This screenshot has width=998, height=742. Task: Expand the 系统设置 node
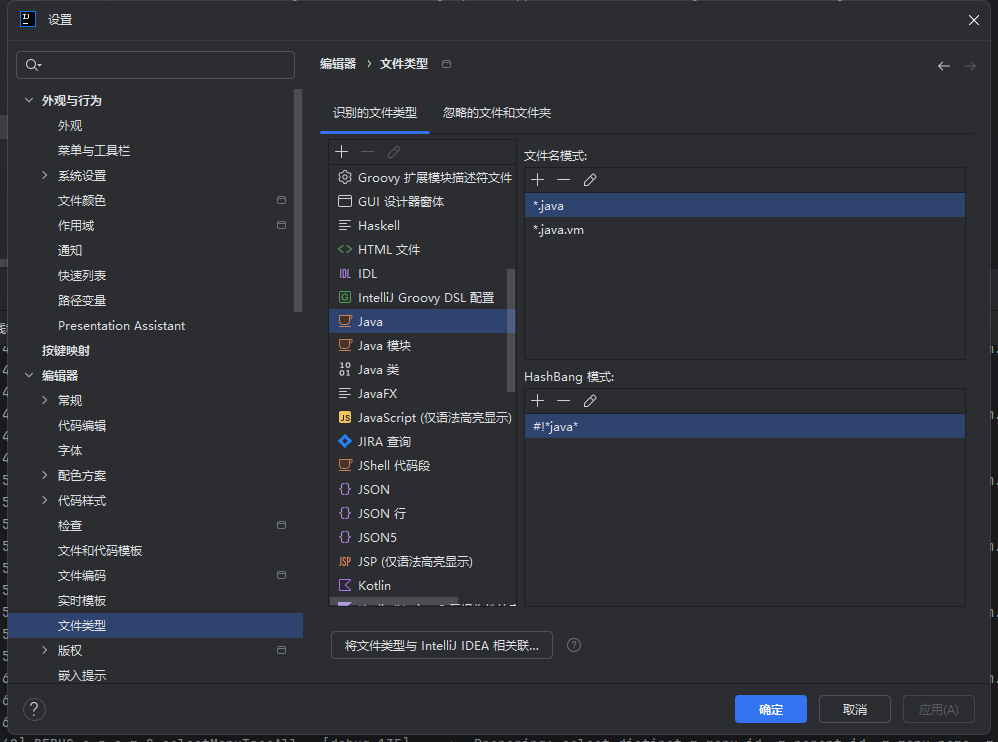click(x=45, y=175)
